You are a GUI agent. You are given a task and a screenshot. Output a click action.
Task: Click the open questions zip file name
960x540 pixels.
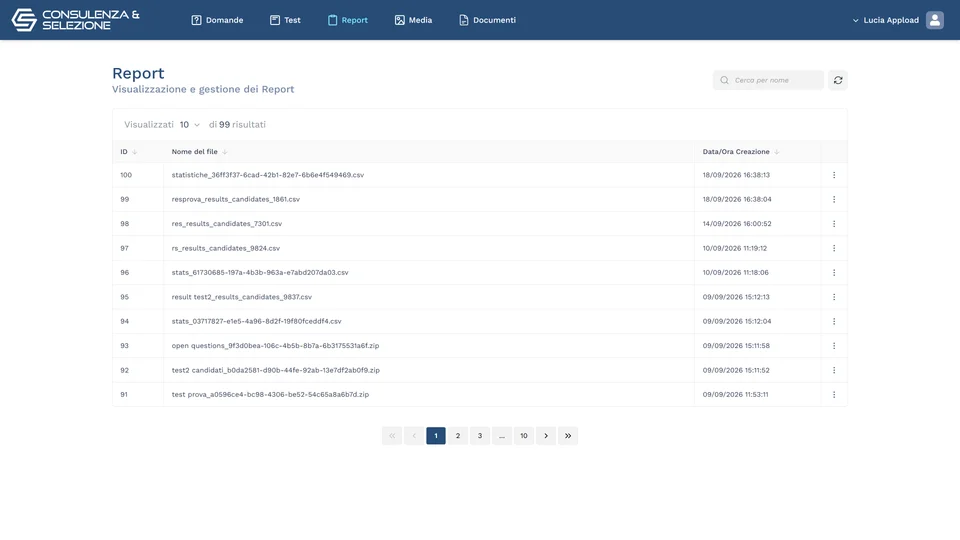point(275,346)
